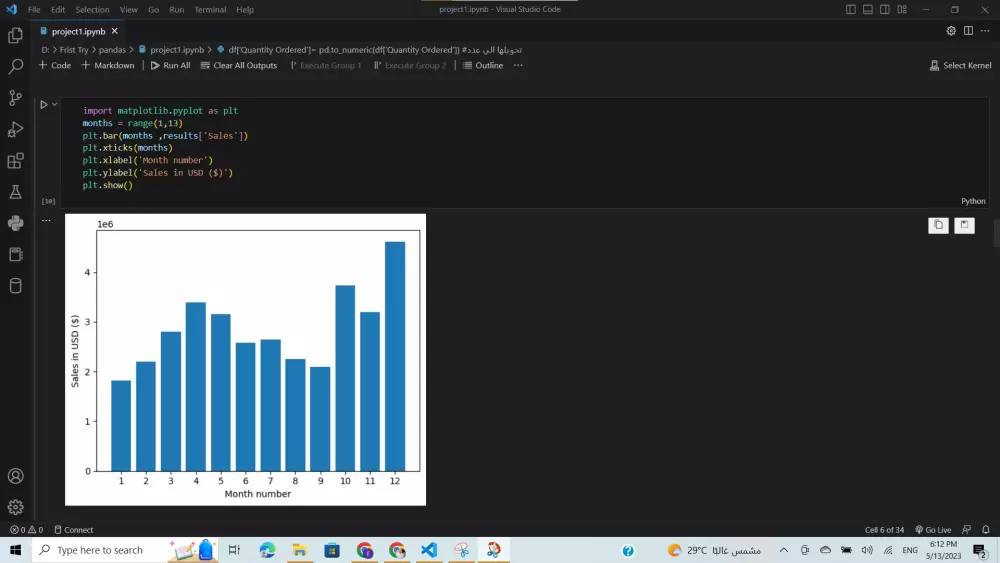
Task: Click Clear All Outputs
Action: pos(239,65)
